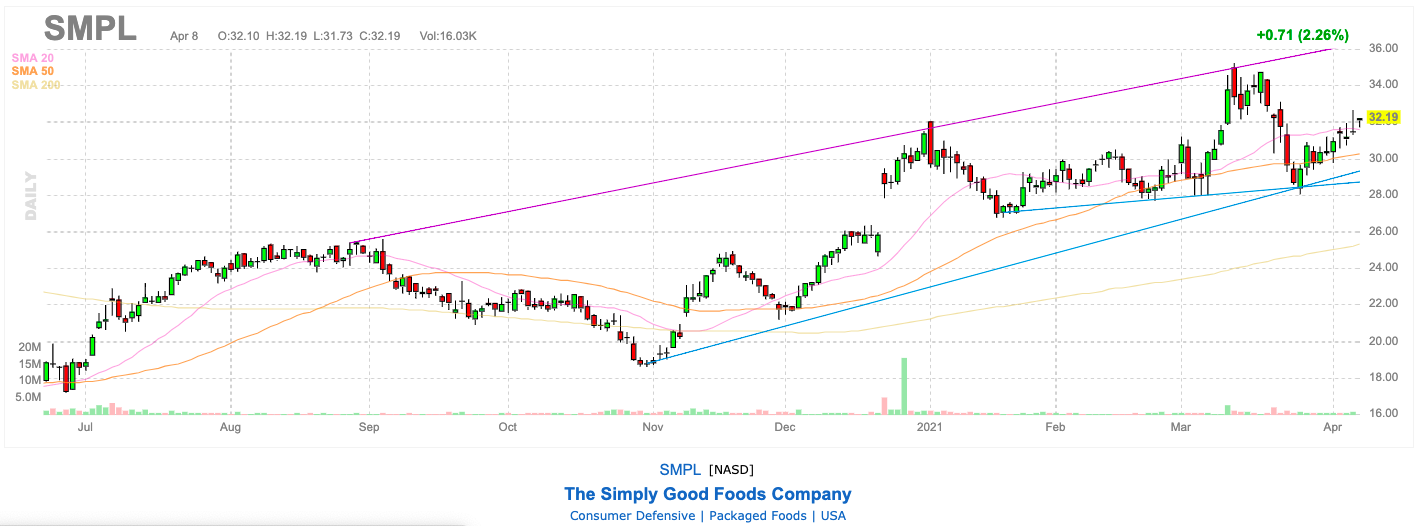The image size is (1416, 526).
Task: Click the SMPL ticker link below chart
Action: [x=680, y=469]
